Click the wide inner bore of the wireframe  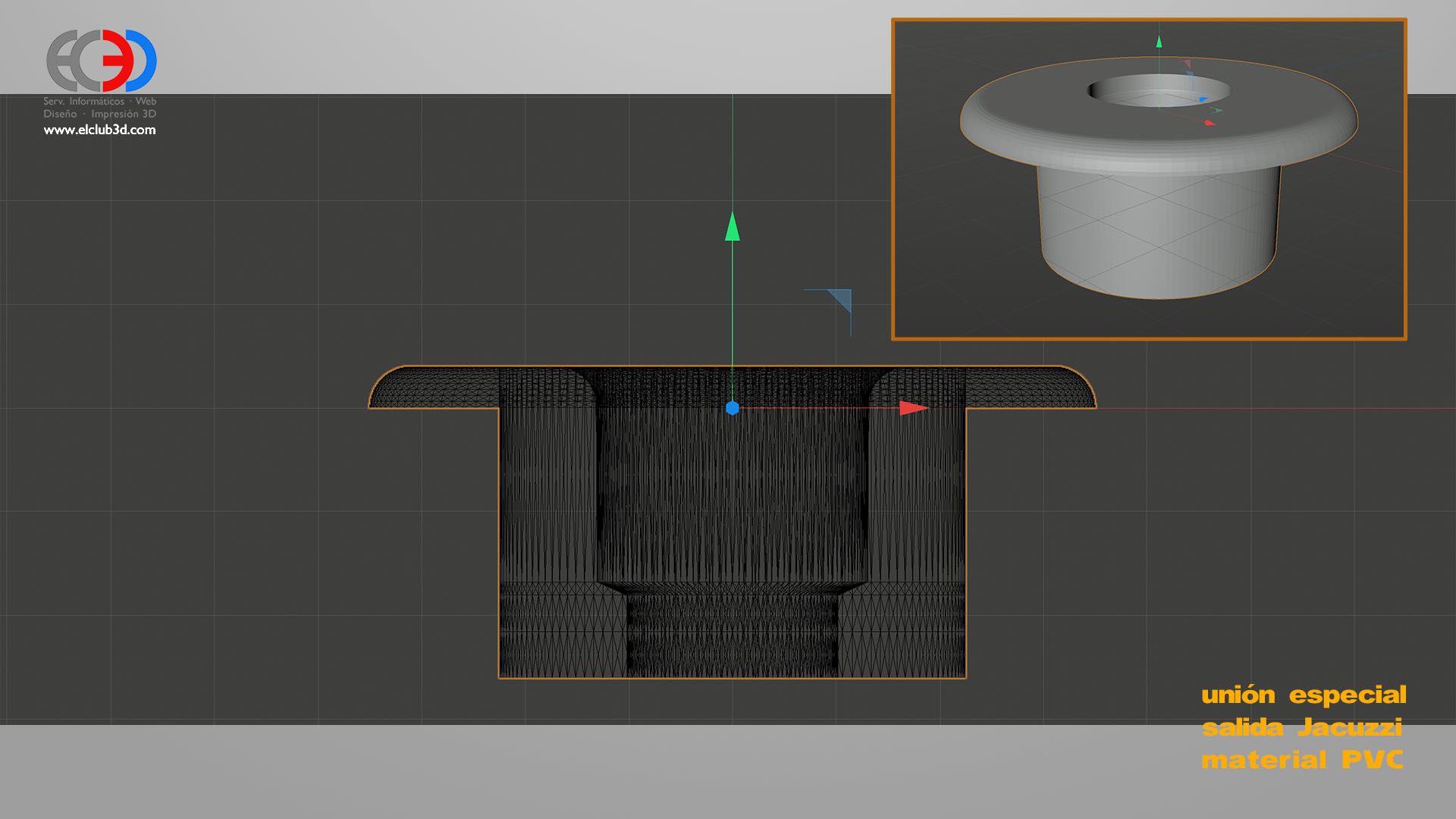tap(732, 500)
